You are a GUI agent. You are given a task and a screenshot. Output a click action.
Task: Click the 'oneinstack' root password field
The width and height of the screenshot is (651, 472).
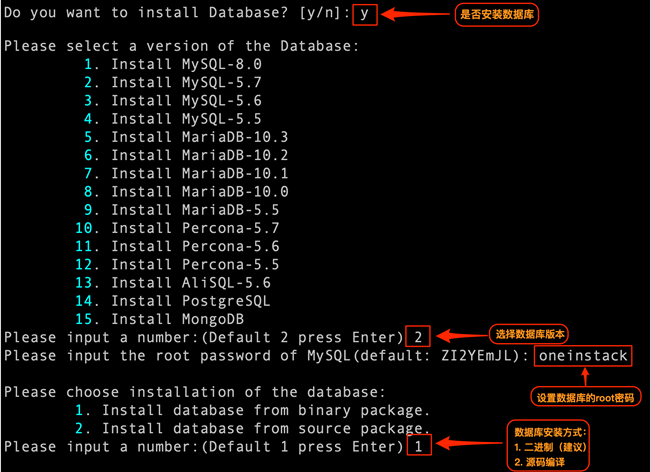tap(582, 356)
